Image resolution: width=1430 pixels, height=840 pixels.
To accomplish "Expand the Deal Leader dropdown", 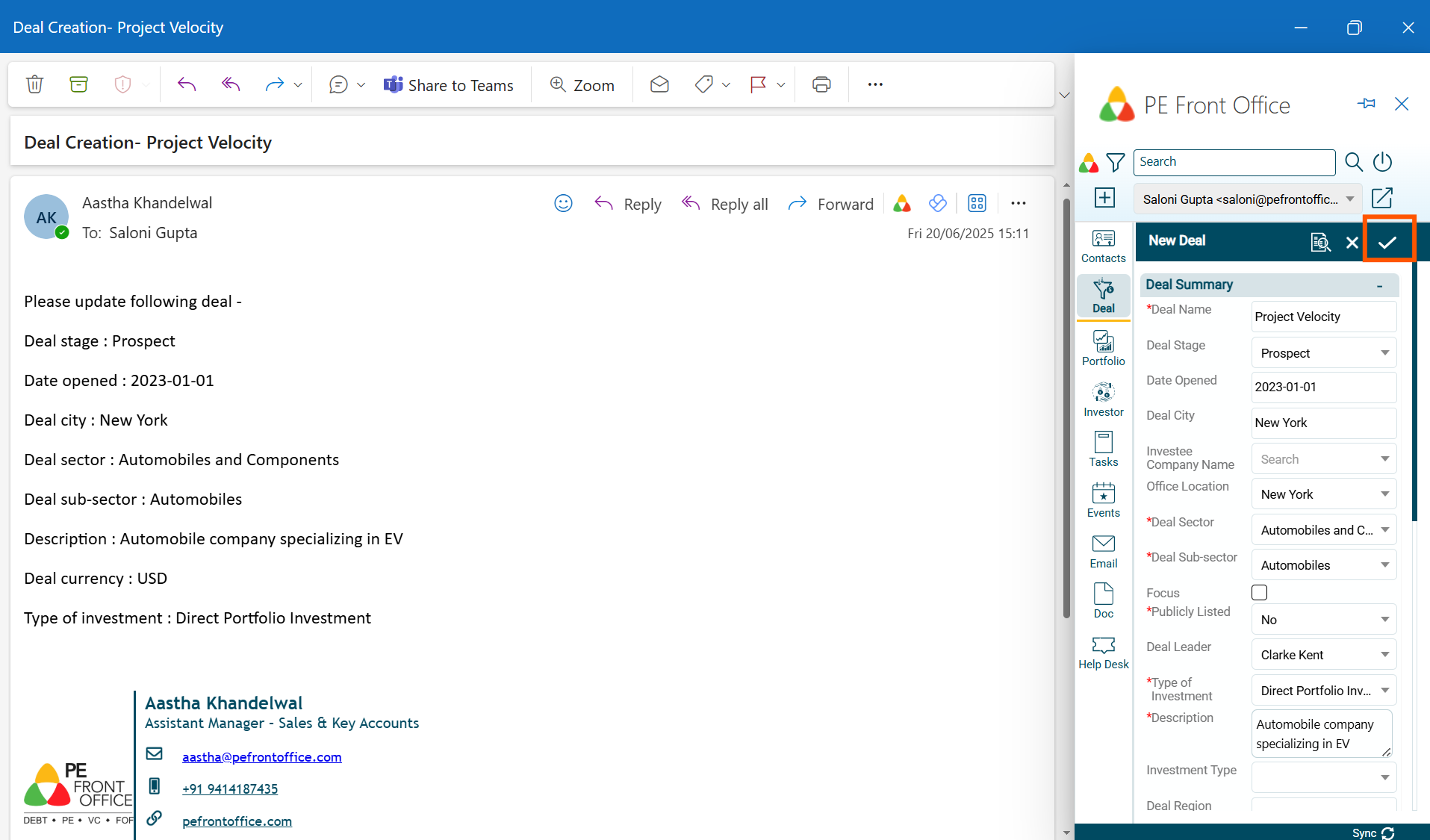I will (1323, 655).
